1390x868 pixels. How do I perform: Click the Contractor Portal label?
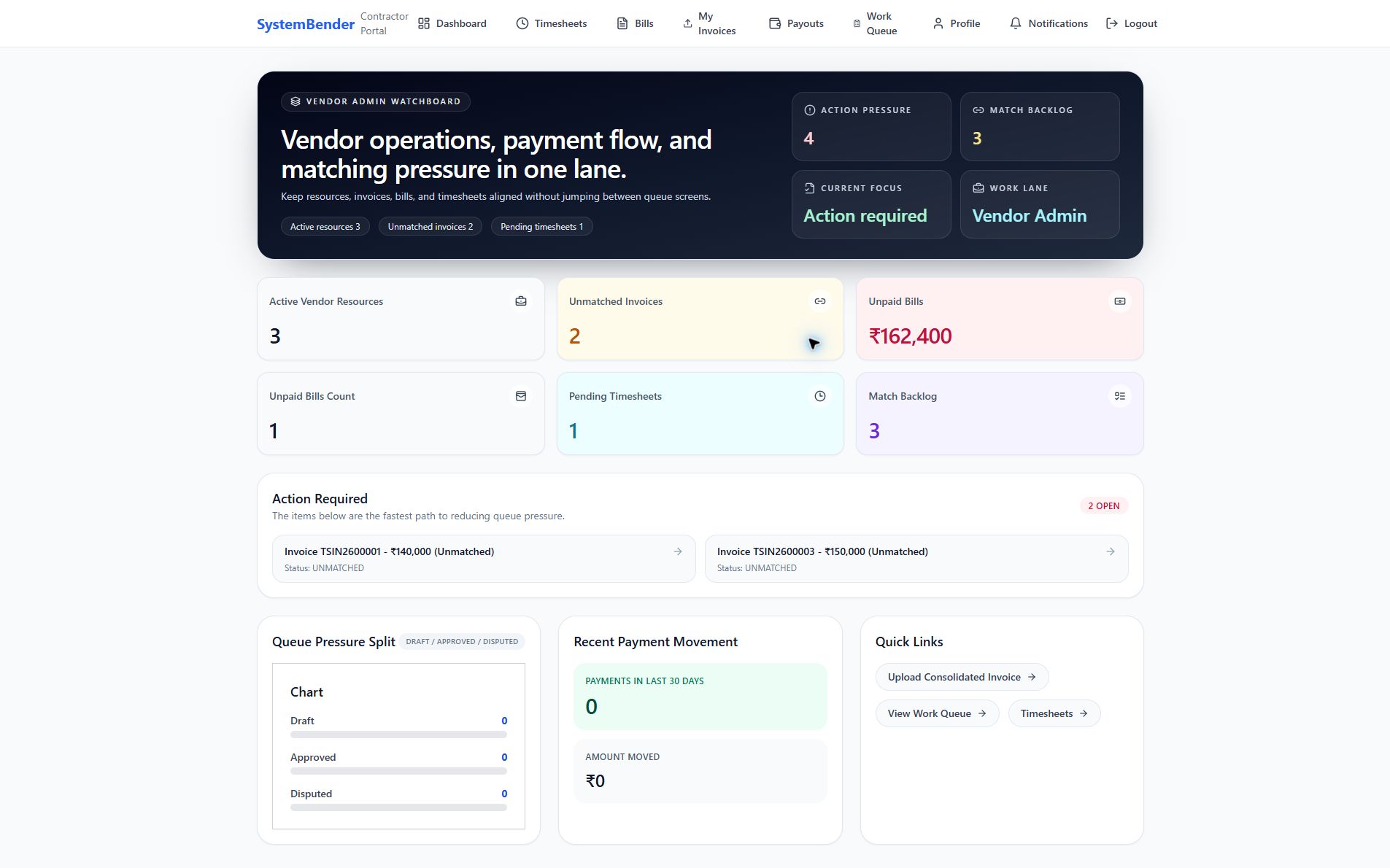(384, 23)
